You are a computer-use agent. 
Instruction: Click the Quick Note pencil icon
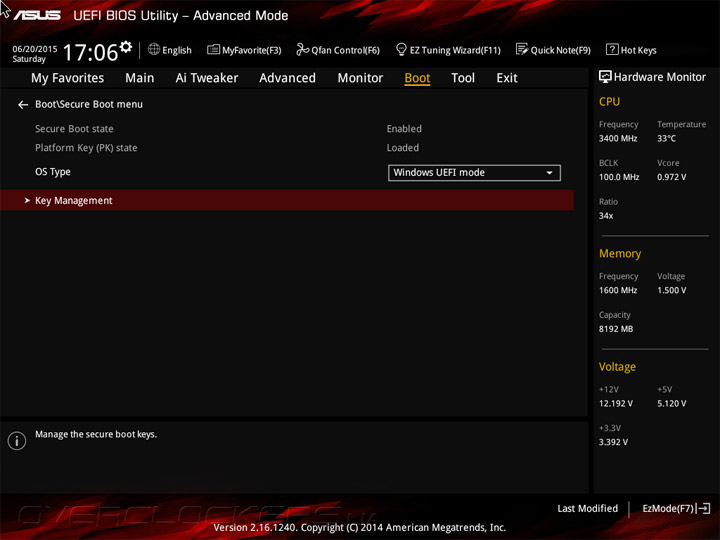522,49
